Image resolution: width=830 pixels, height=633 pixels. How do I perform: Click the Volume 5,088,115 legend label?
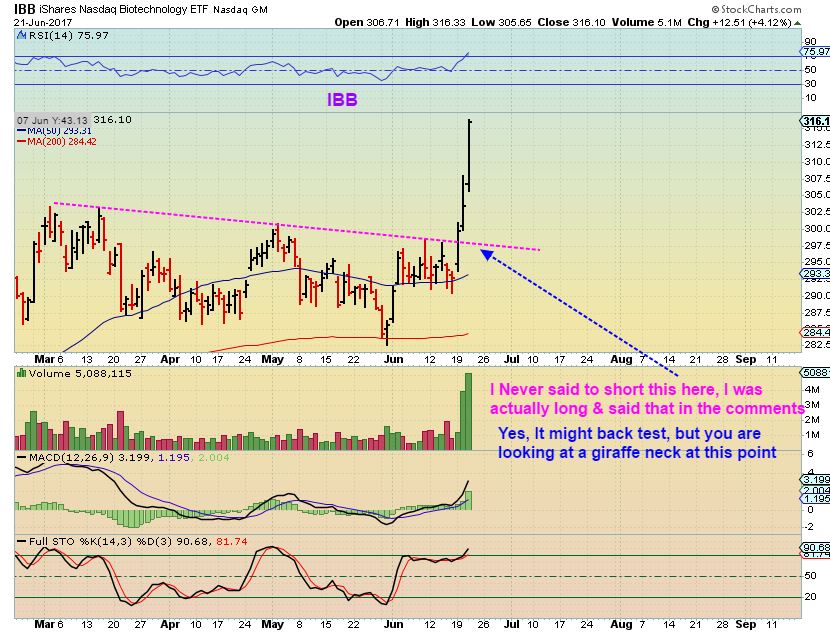click(x=80, y=373)
